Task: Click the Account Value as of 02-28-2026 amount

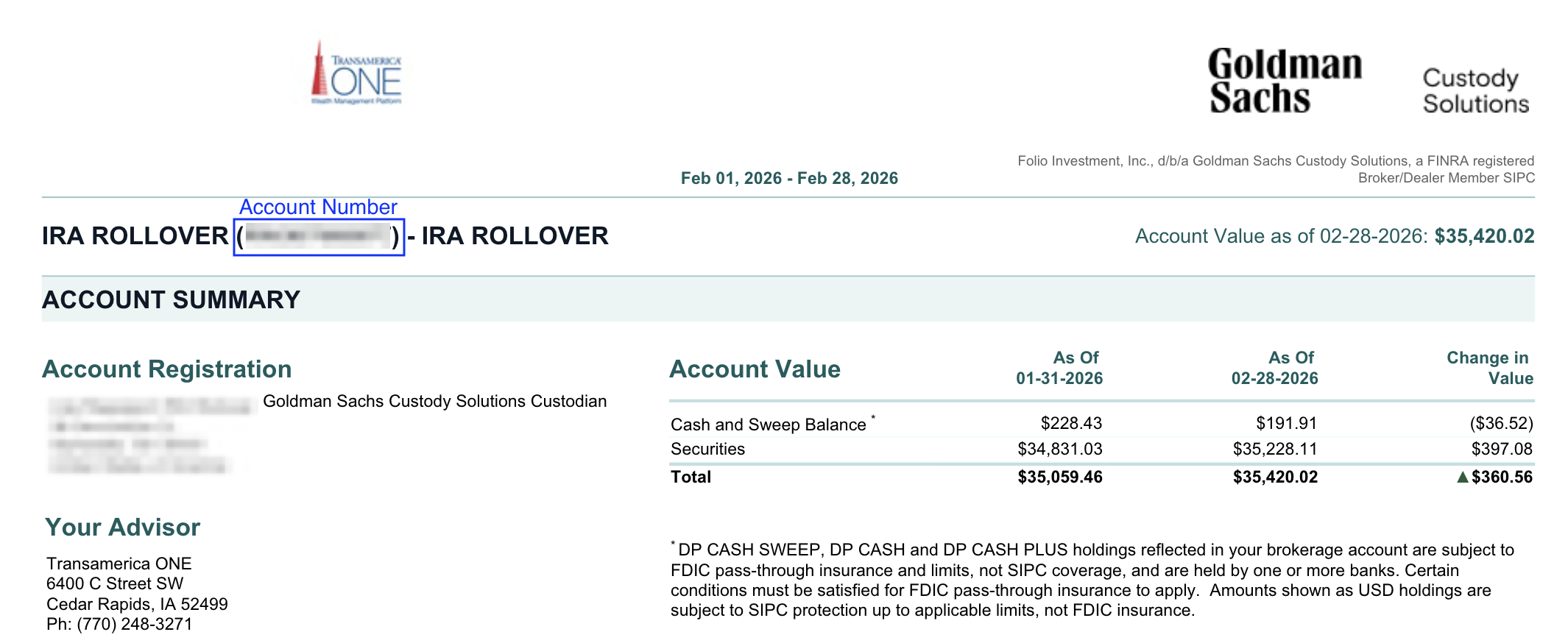Action: [1484, 236]
